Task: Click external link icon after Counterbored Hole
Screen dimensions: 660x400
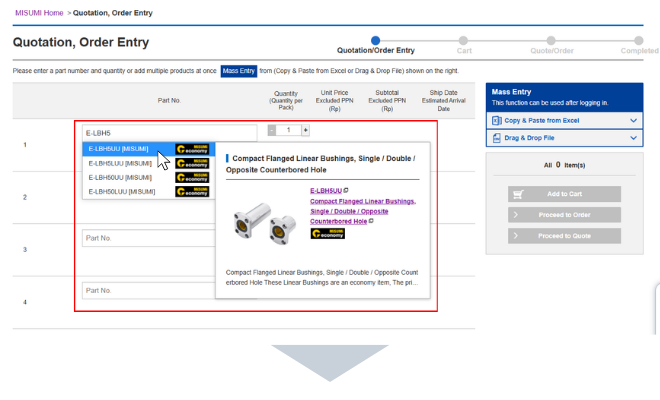Action: pos(371,221)
